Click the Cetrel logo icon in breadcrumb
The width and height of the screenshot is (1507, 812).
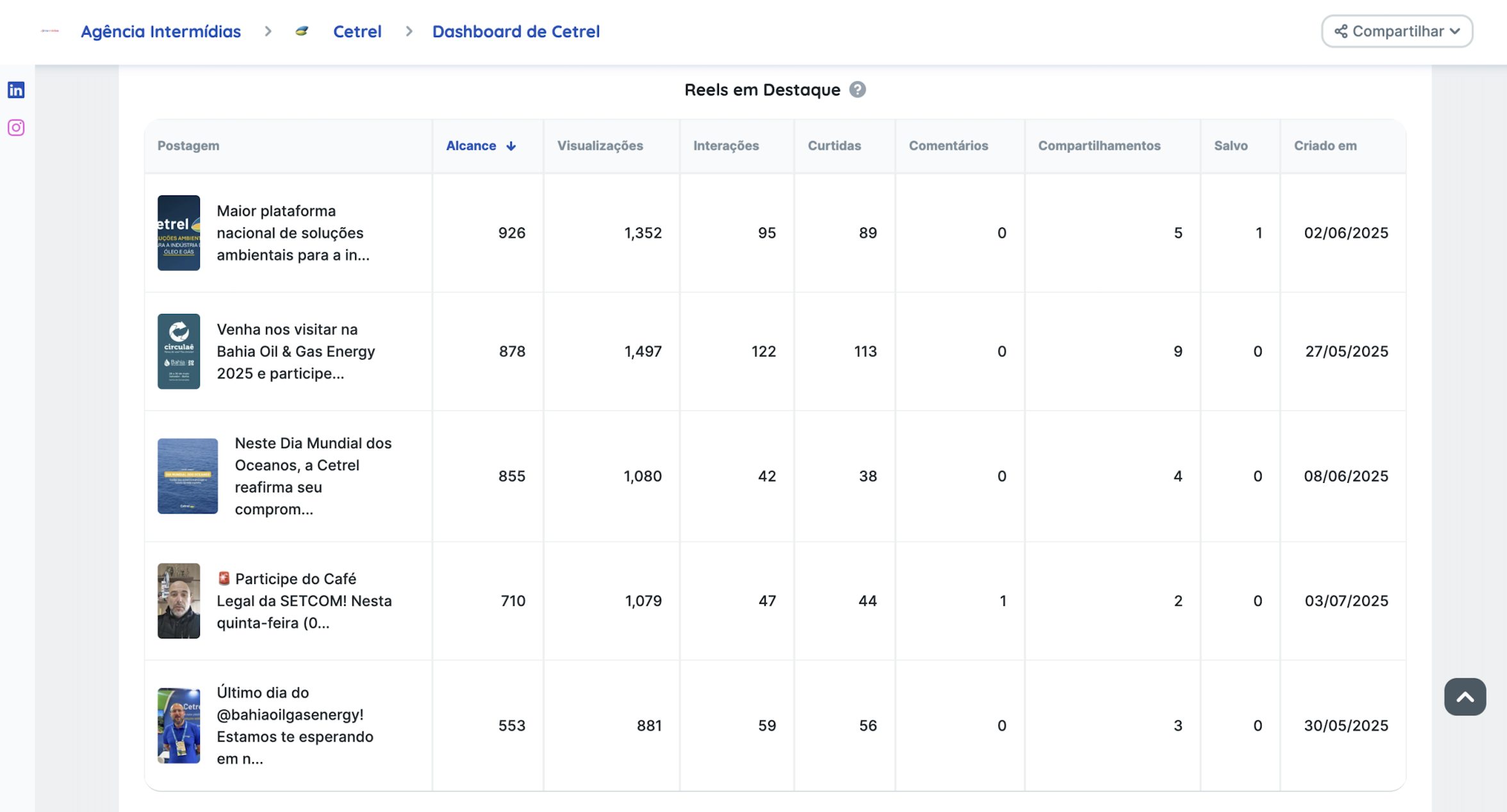click(x=302, y=31)
